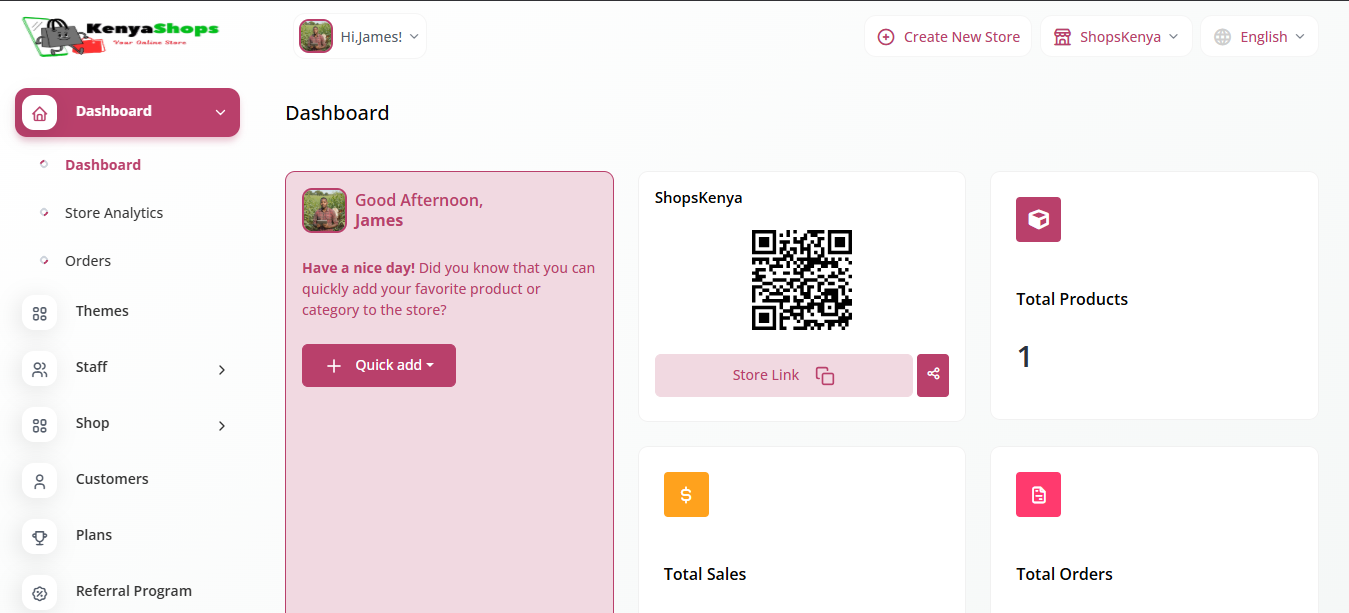Expand the Shop sidebar menu

click(127, 424)
